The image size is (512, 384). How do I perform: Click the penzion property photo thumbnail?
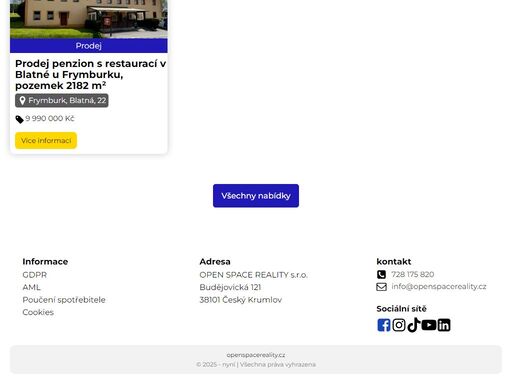tap(89, 19)
